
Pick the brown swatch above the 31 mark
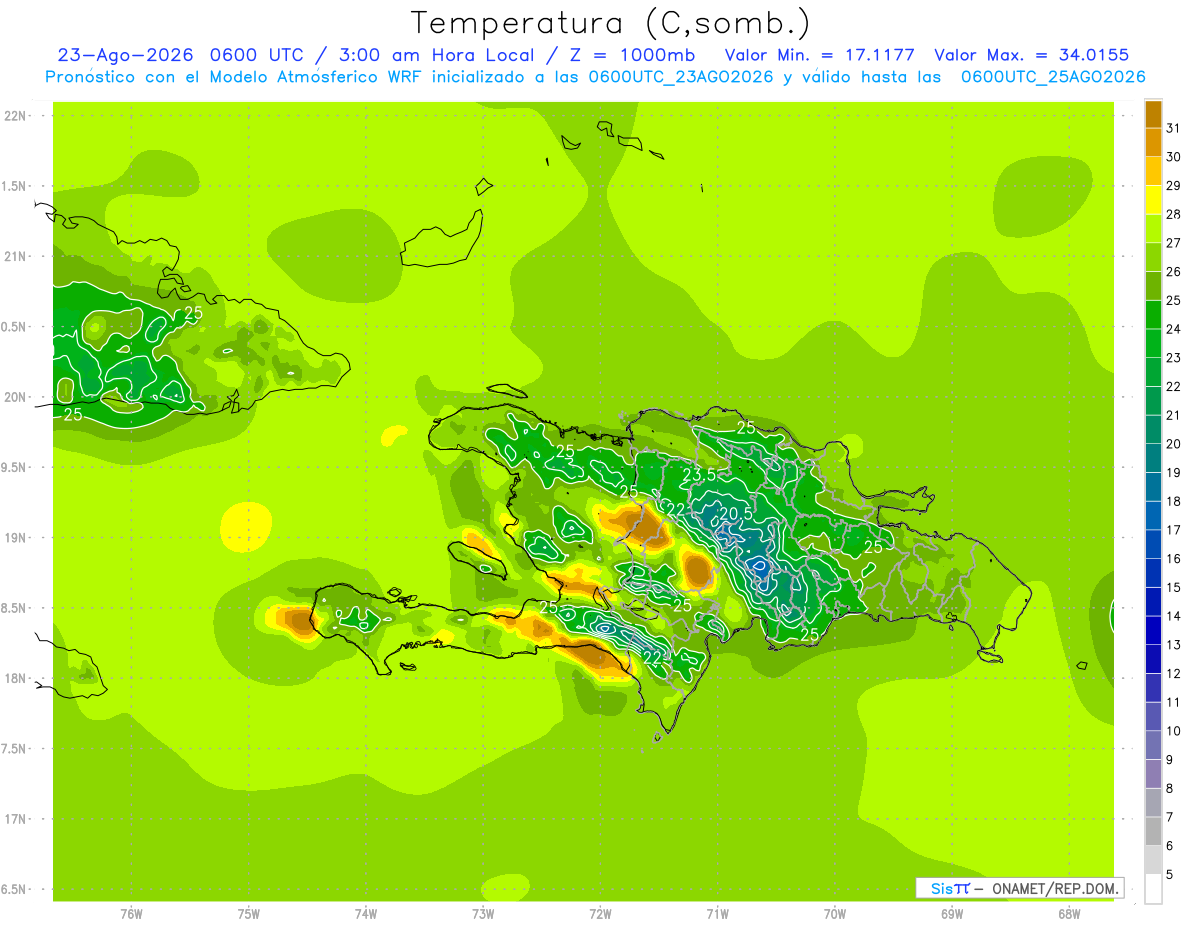(x=1153, y=113)
